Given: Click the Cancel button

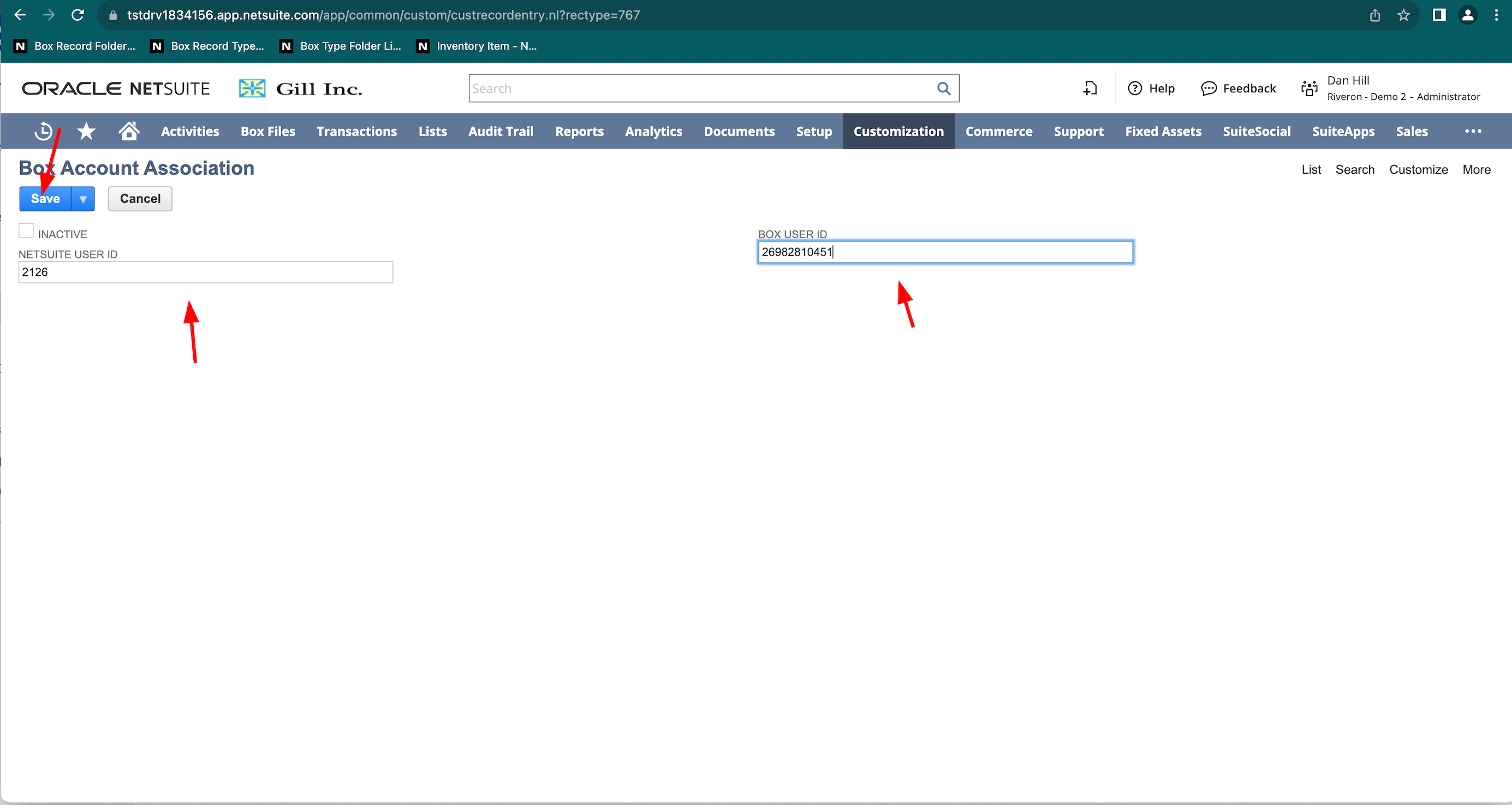Looking at the screenshot, I should pyautogui.click(x=140, y=199).
